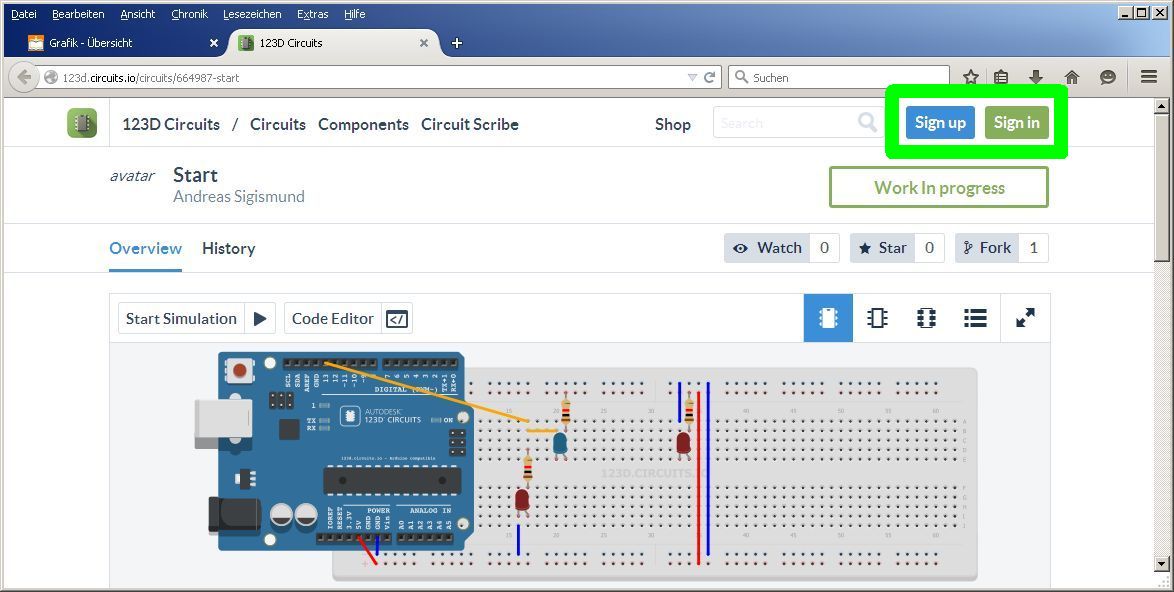The image size is (1174, 592).
Task: Open the Ansicht menu
Action: tap(138, 14)
